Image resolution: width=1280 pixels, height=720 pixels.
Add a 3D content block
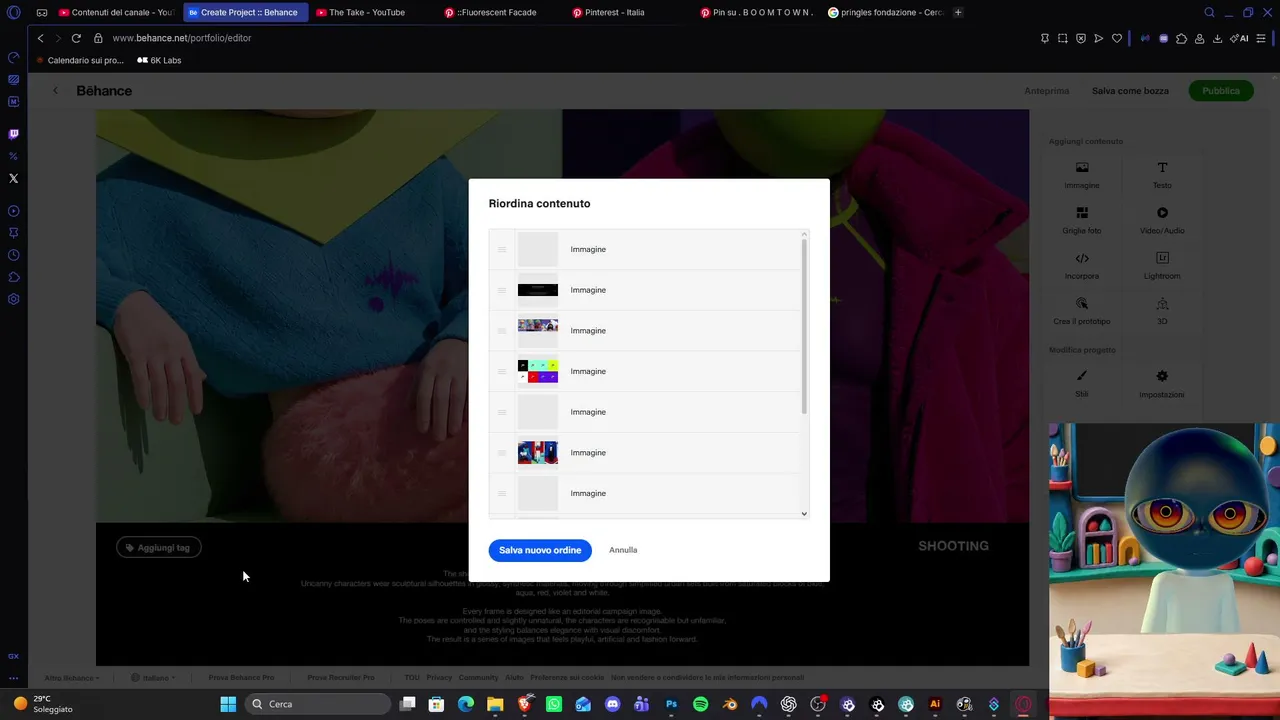pos(1162,311)
